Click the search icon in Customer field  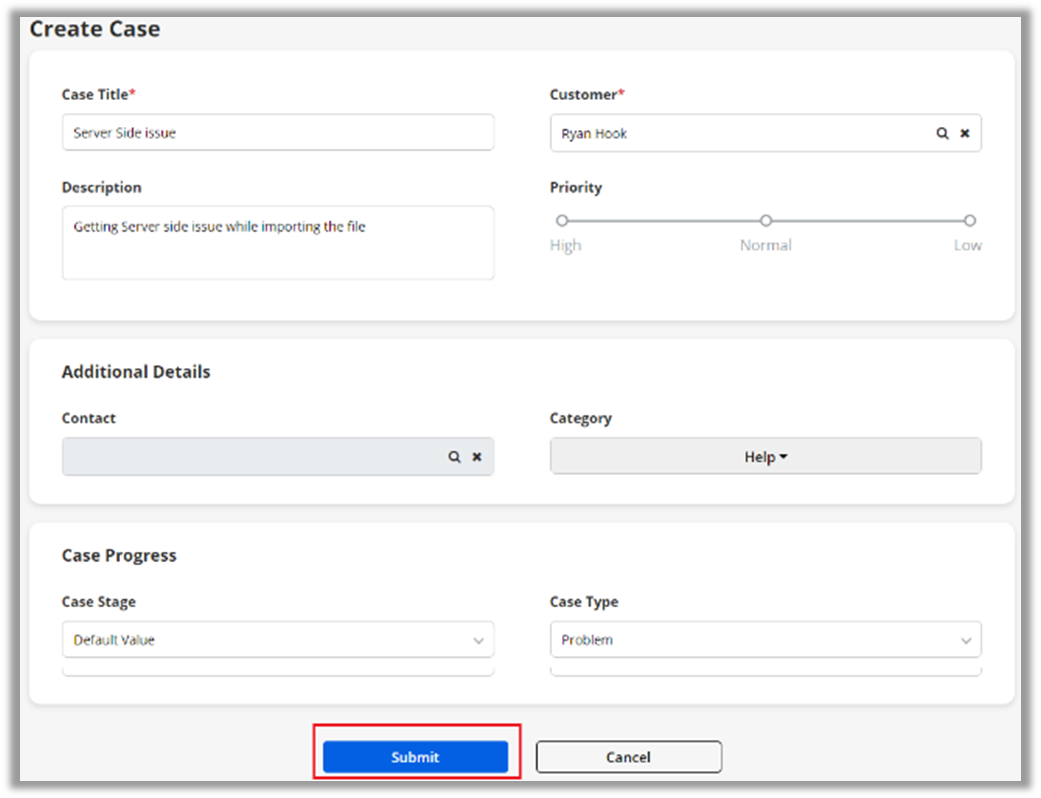(942, 133)
